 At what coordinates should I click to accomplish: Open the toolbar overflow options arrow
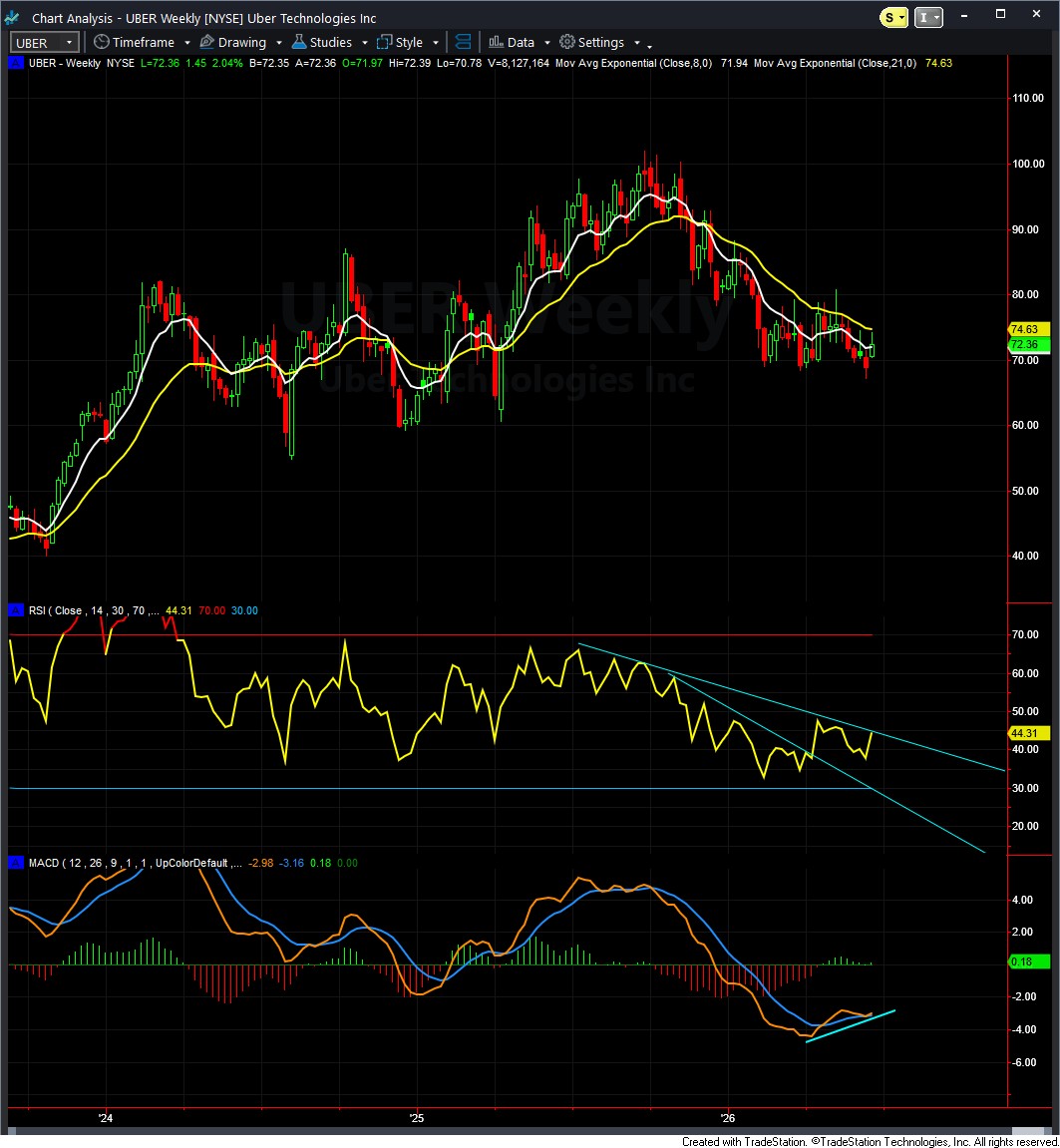649,46
